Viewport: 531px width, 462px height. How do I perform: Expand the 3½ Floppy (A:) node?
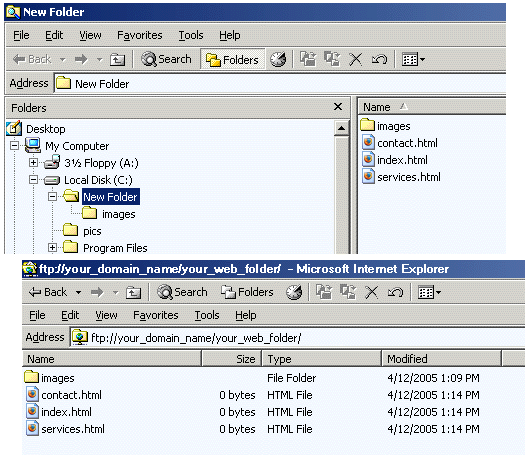click(x=33, y=163)
